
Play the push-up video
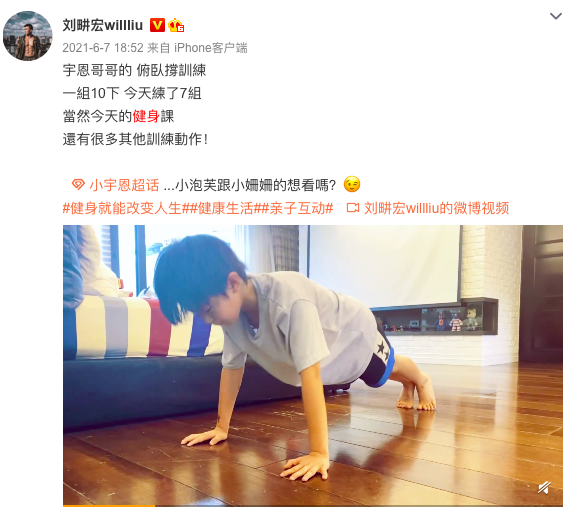313,365
